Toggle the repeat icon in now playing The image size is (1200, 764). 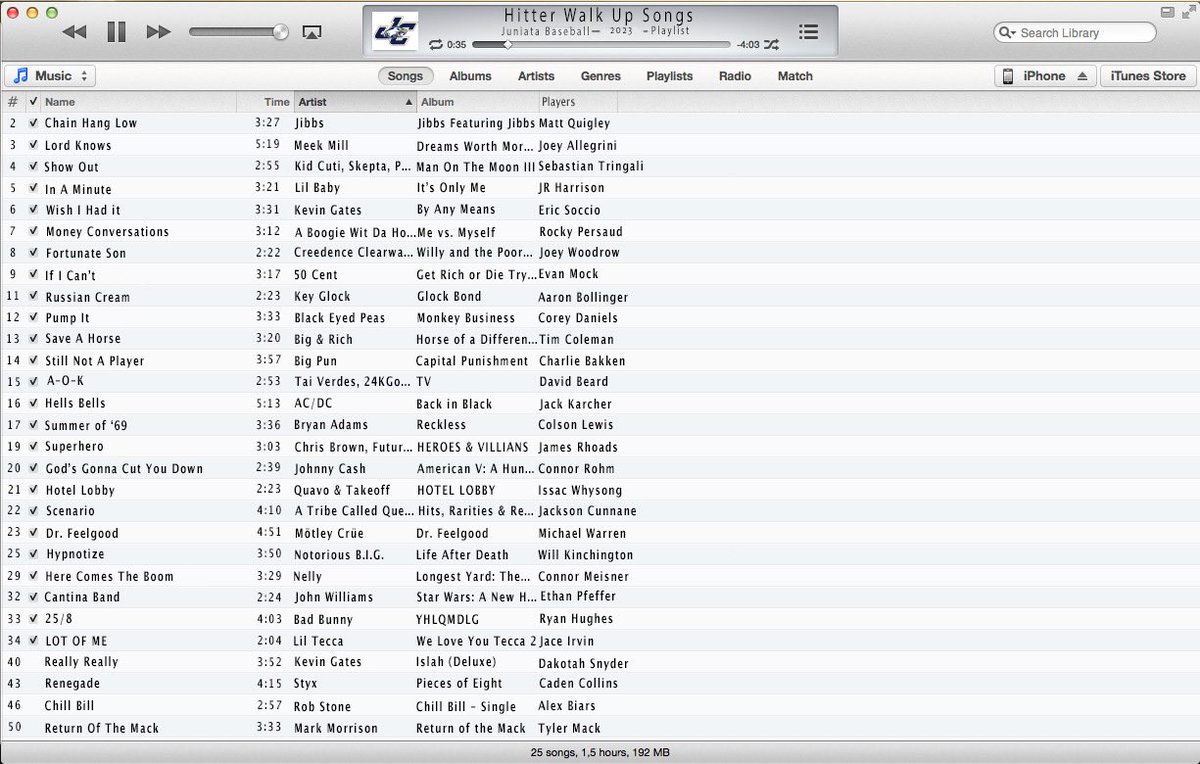(x=436, y=45)
